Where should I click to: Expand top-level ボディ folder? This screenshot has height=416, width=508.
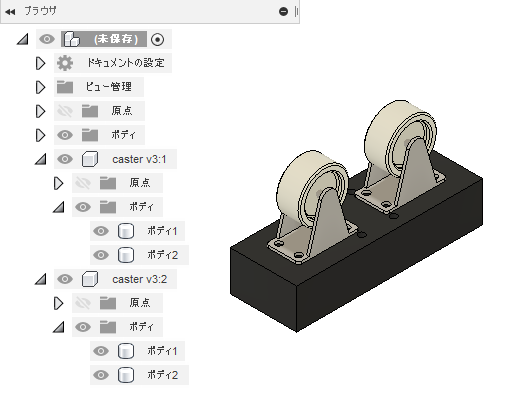(40, 135)
